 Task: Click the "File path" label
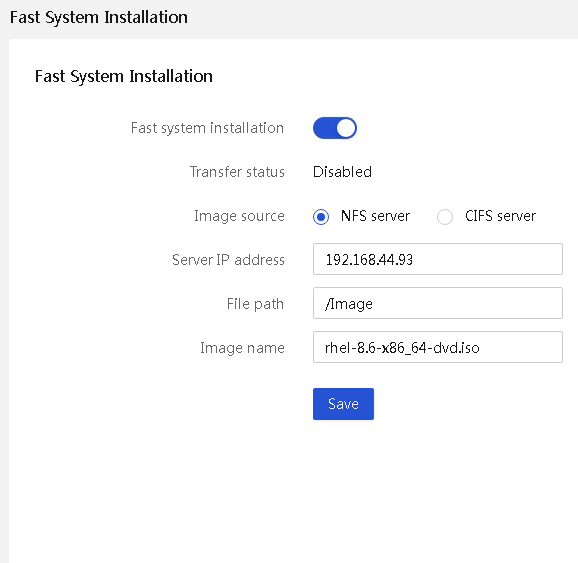point(255,304)
